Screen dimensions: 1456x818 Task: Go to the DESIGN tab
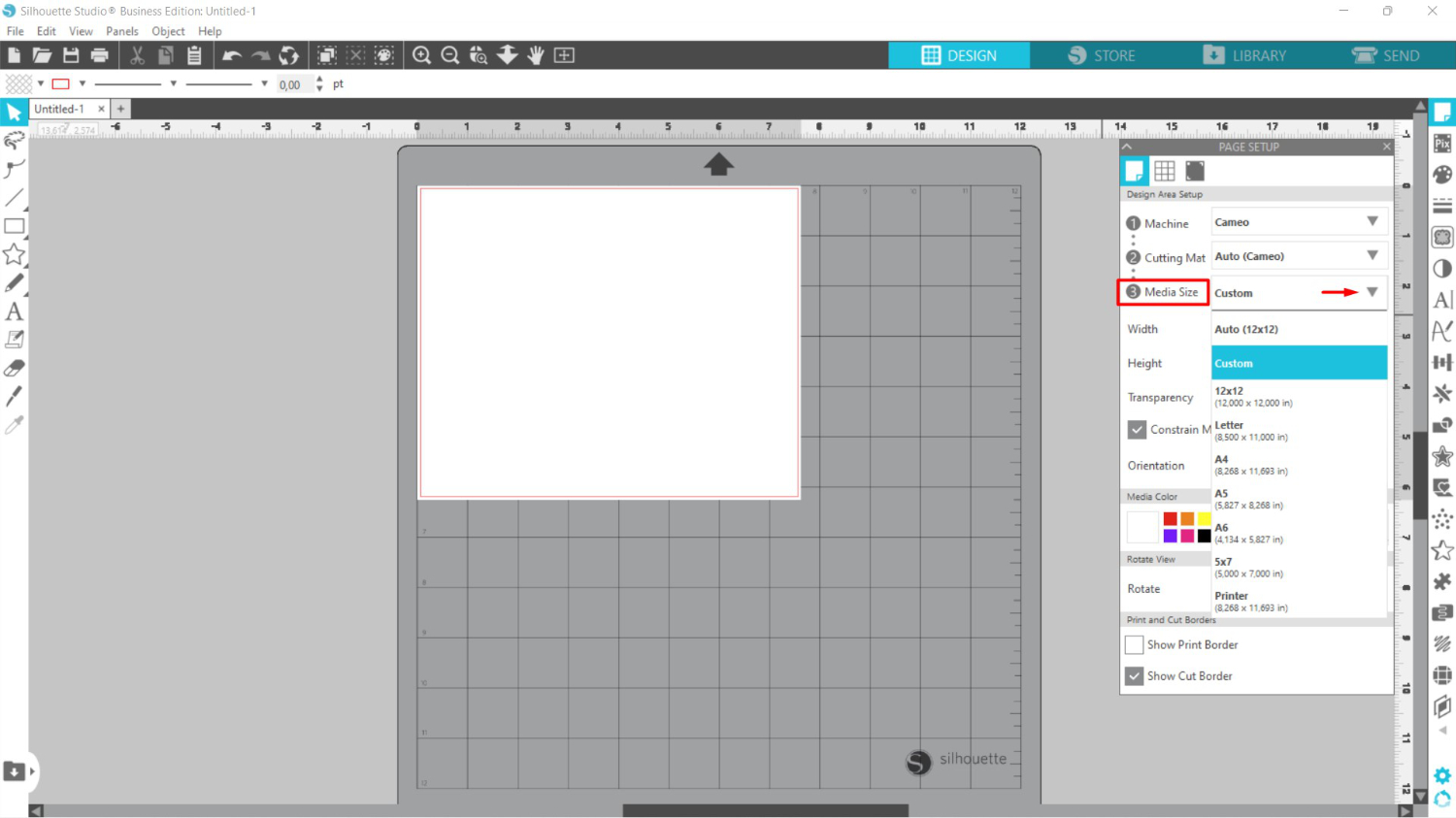[x=959, y=55]
